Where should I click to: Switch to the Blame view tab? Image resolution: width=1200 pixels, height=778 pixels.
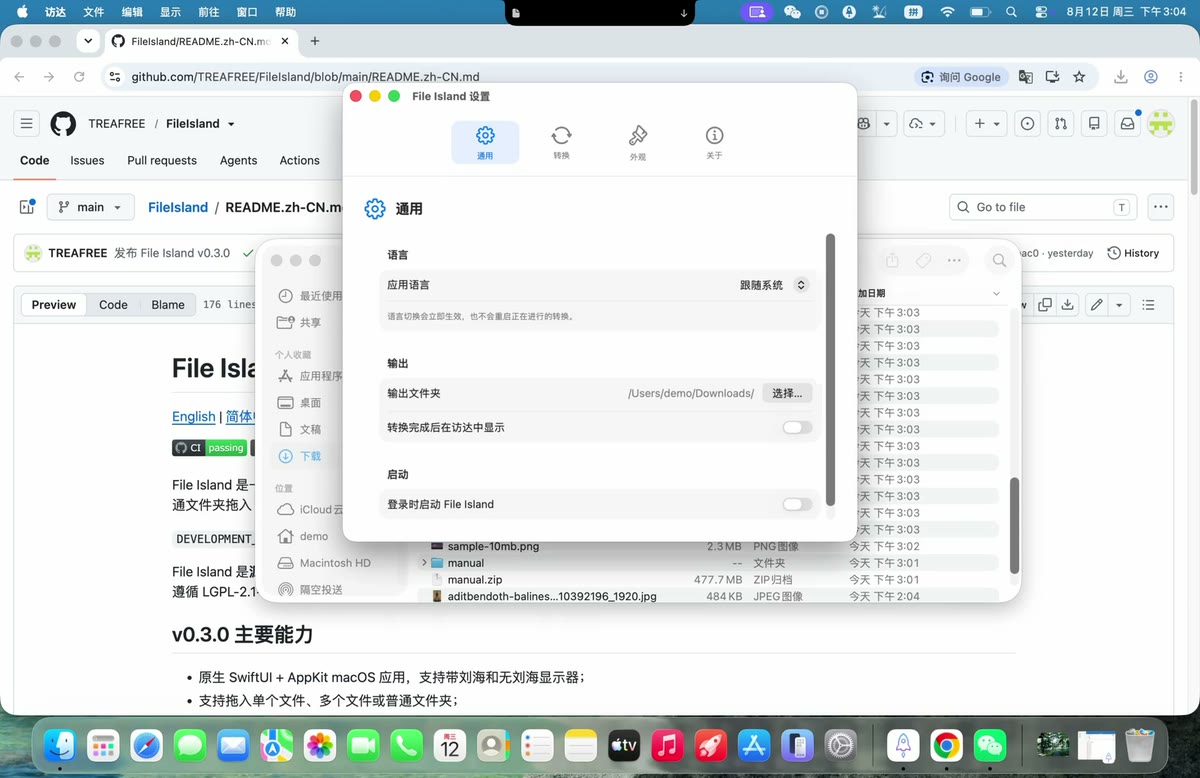(168, 304)
